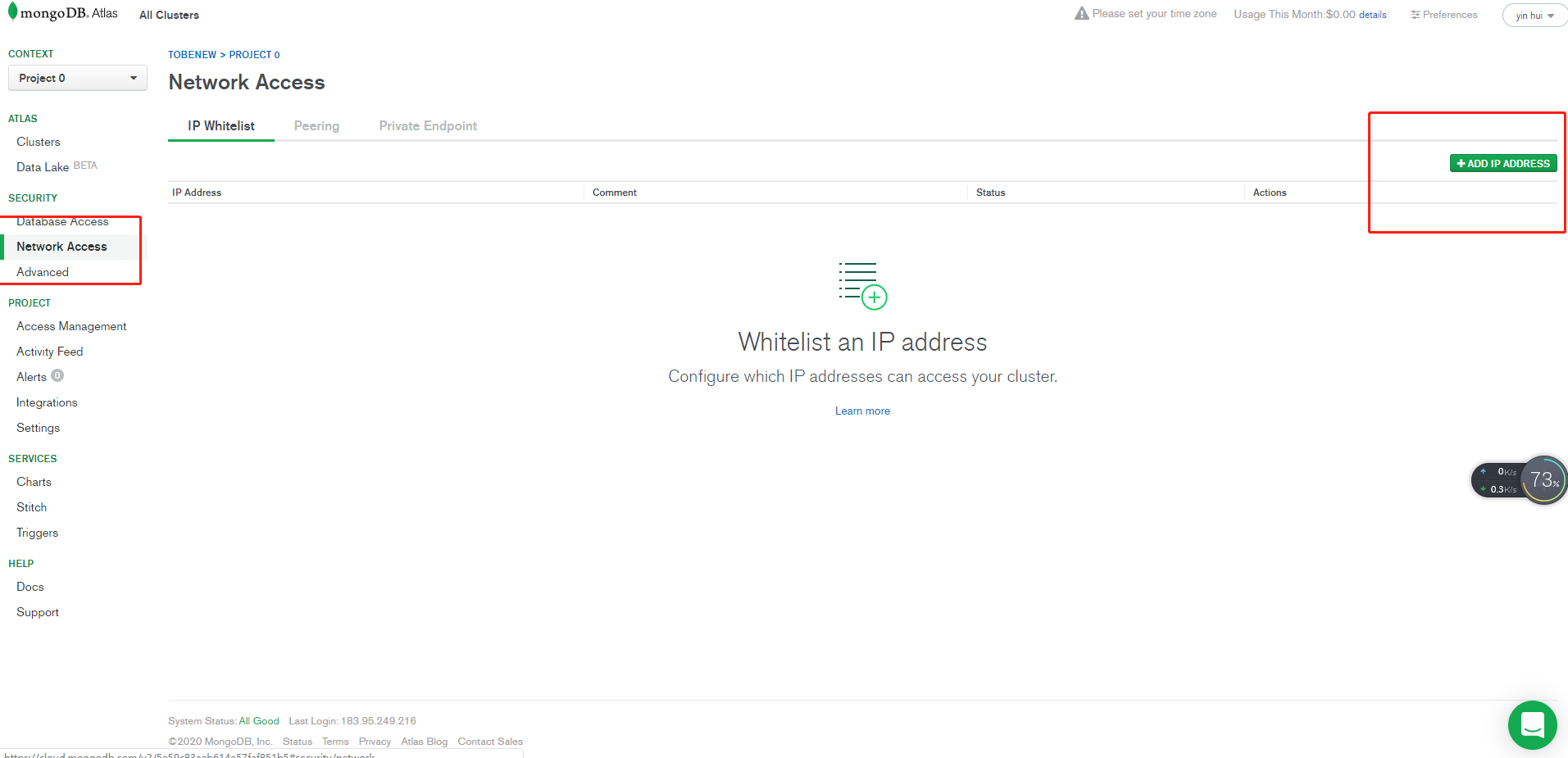Open Docs help link
The width and height of the screenshot is (1568, 758).
pos(30,587)
